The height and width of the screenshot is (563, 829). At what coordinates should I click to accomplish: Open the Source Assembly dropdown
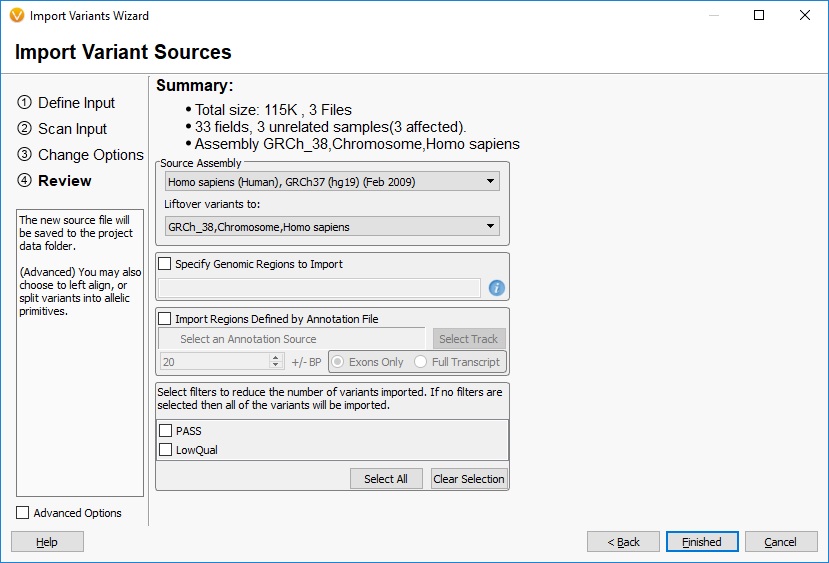tap(332, 182)
